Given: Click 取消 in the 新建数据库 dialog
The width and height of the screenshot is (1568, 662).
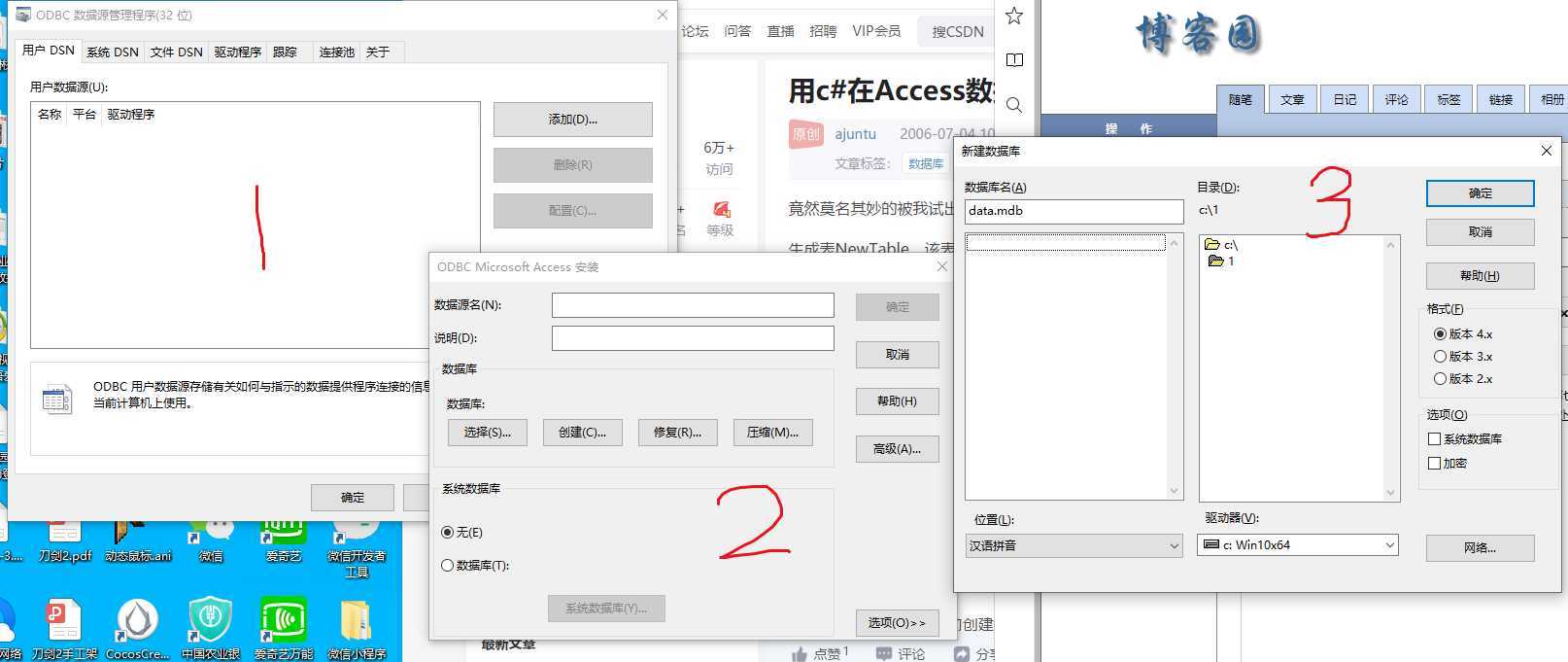Looking at the screenshot, I should pyautogui.click(x=1481, y=231).
